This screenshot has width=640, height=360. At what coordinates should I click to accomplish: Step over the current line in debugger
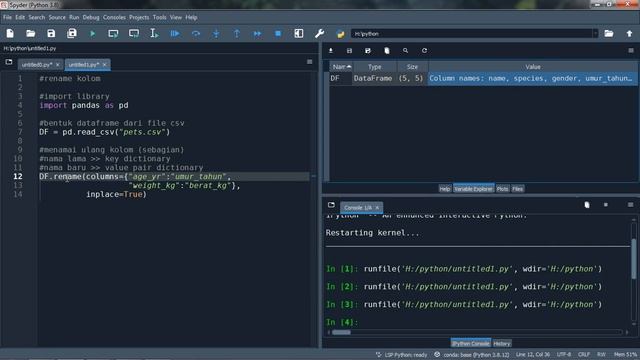196,33
